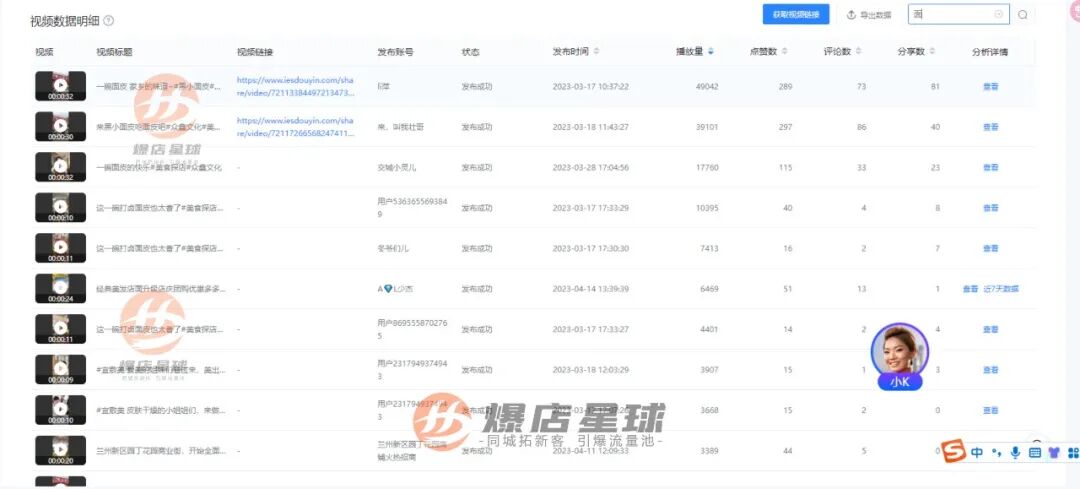
Task: Click 查看 in the 10395 plays row
Action: [x=990, y=208]
